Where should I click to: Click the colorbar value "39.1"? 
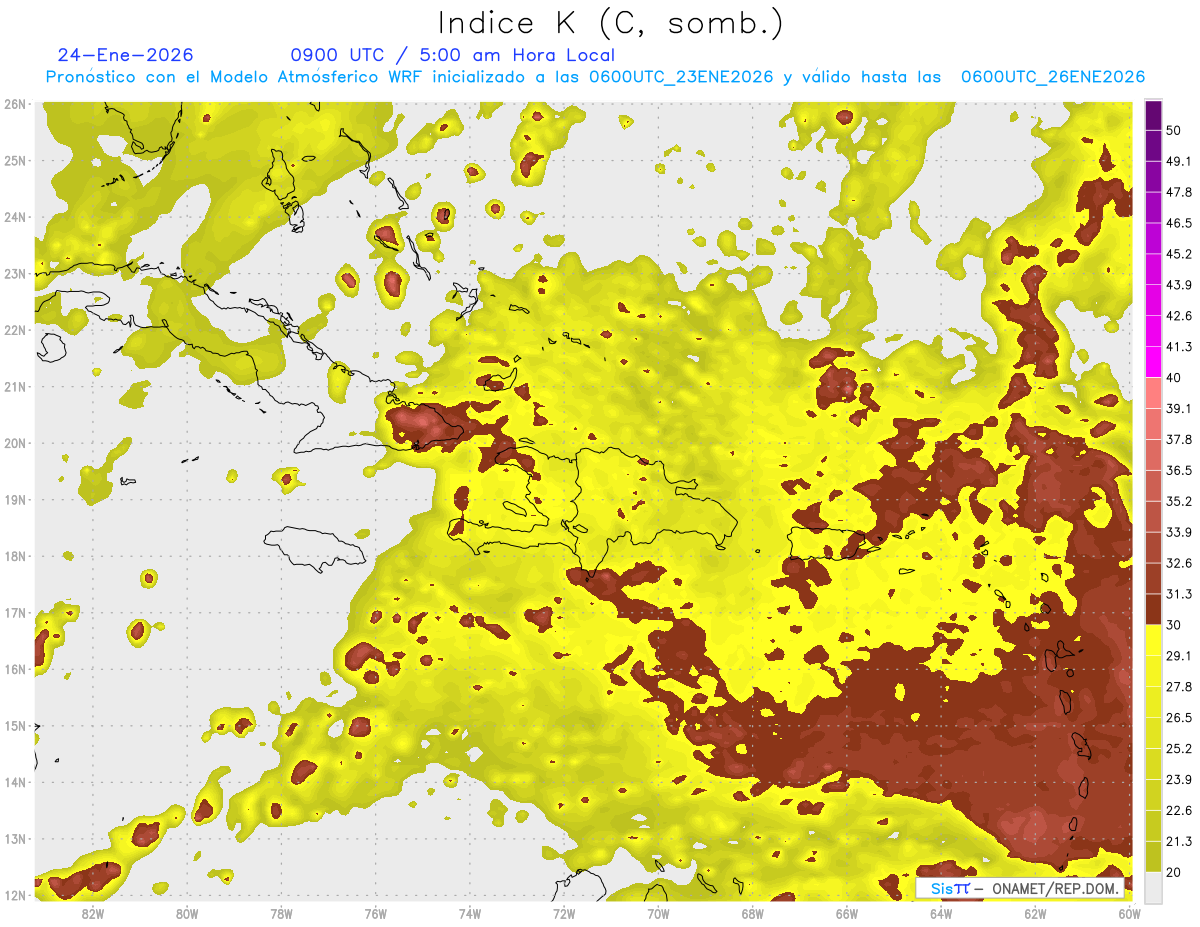pos(1180,408)
